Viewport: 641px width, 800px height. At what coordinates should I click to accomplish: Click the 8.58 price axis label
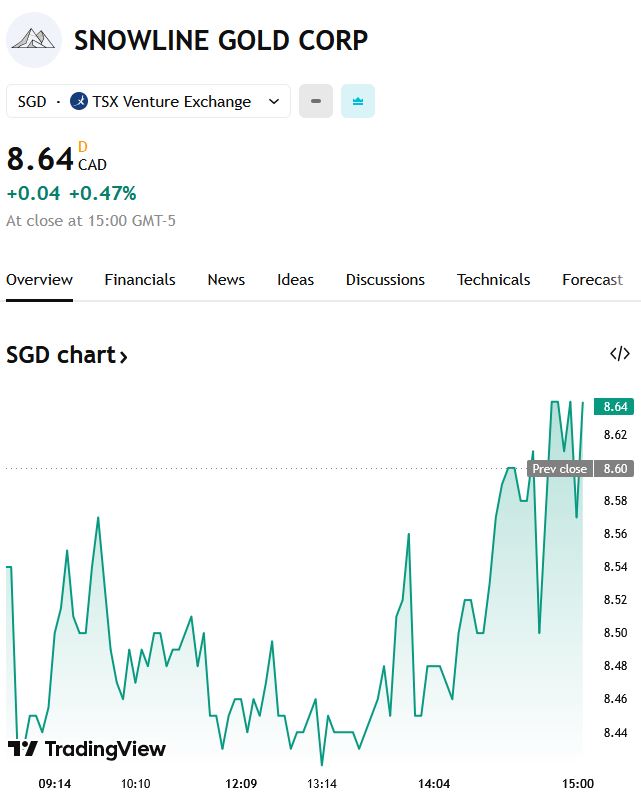pos(615,501)
